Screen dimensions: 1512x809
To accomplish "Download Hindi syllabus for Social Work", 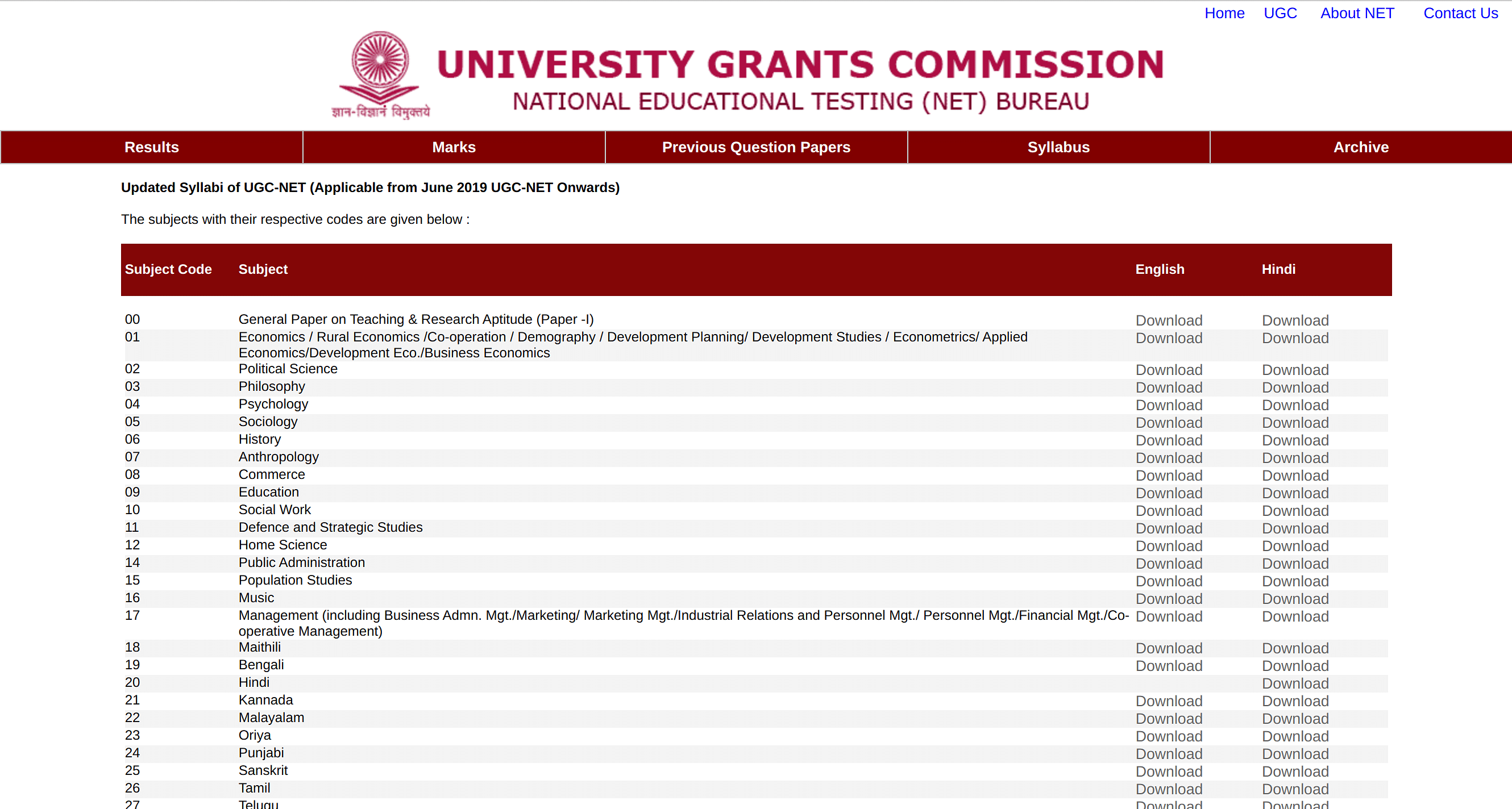I will 1295,510.
